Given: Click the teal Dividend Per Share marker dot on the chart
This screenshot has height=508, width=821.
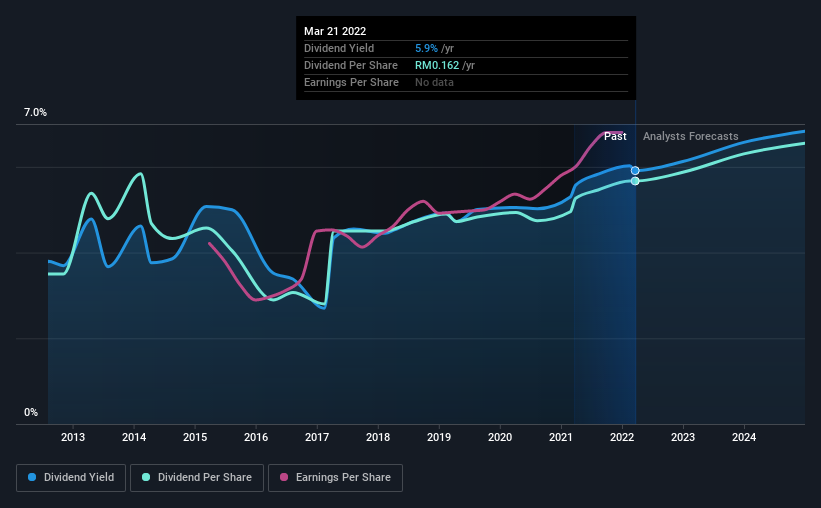Looking at the screenshot, I should click(x=635, y=181).
